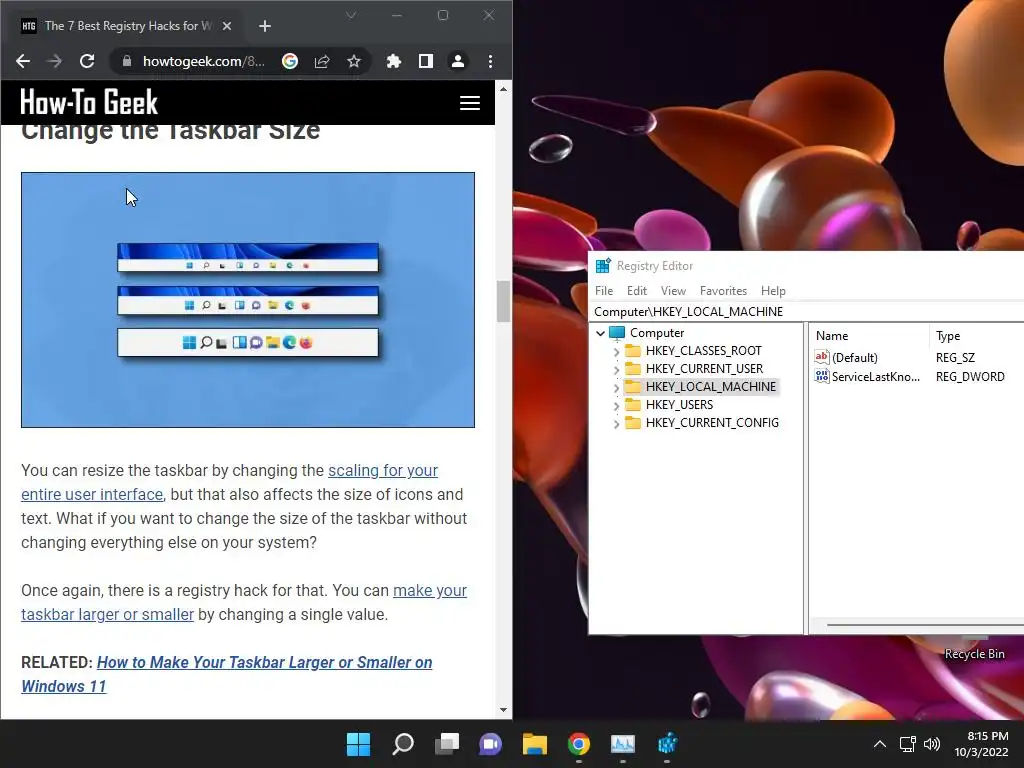Expand HKEY_LOCAL_MACHINE chevron

[x=616, y=387]
